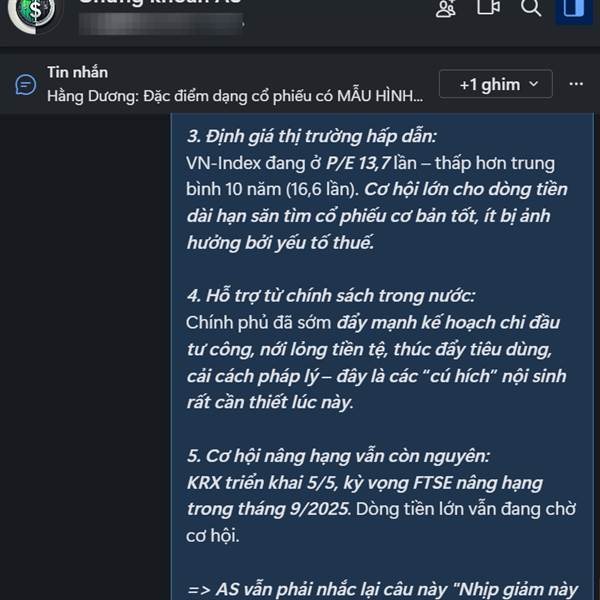Viewport: 600px width, 600px height.
Task: Select heading "3. Định giá thị trường hấp dẫn"
Action: pos(311,137)
